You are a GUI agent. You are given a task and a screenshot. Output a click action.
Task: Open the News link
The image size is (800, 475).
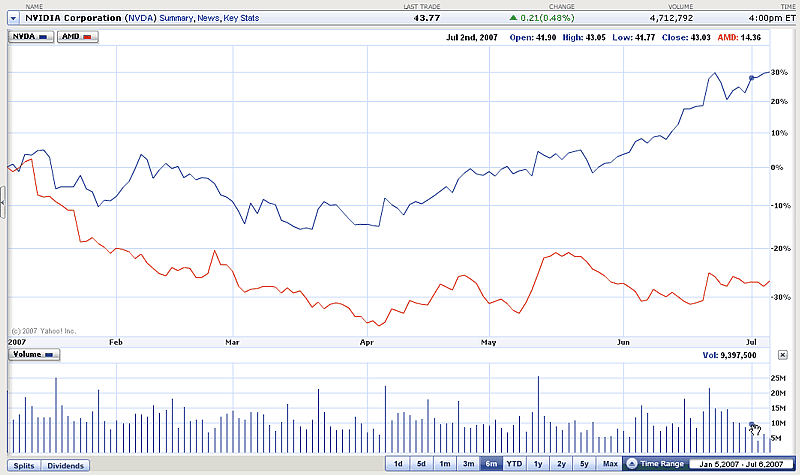point(208,18)
